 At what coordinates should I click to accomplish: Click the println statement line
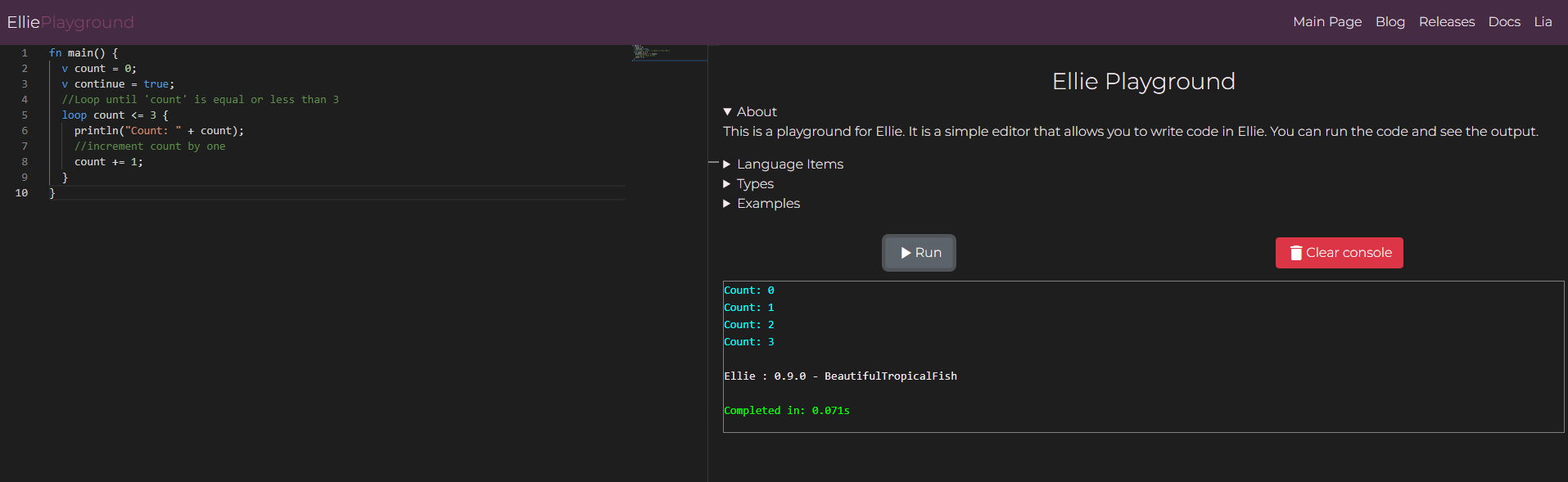[159, 131]
